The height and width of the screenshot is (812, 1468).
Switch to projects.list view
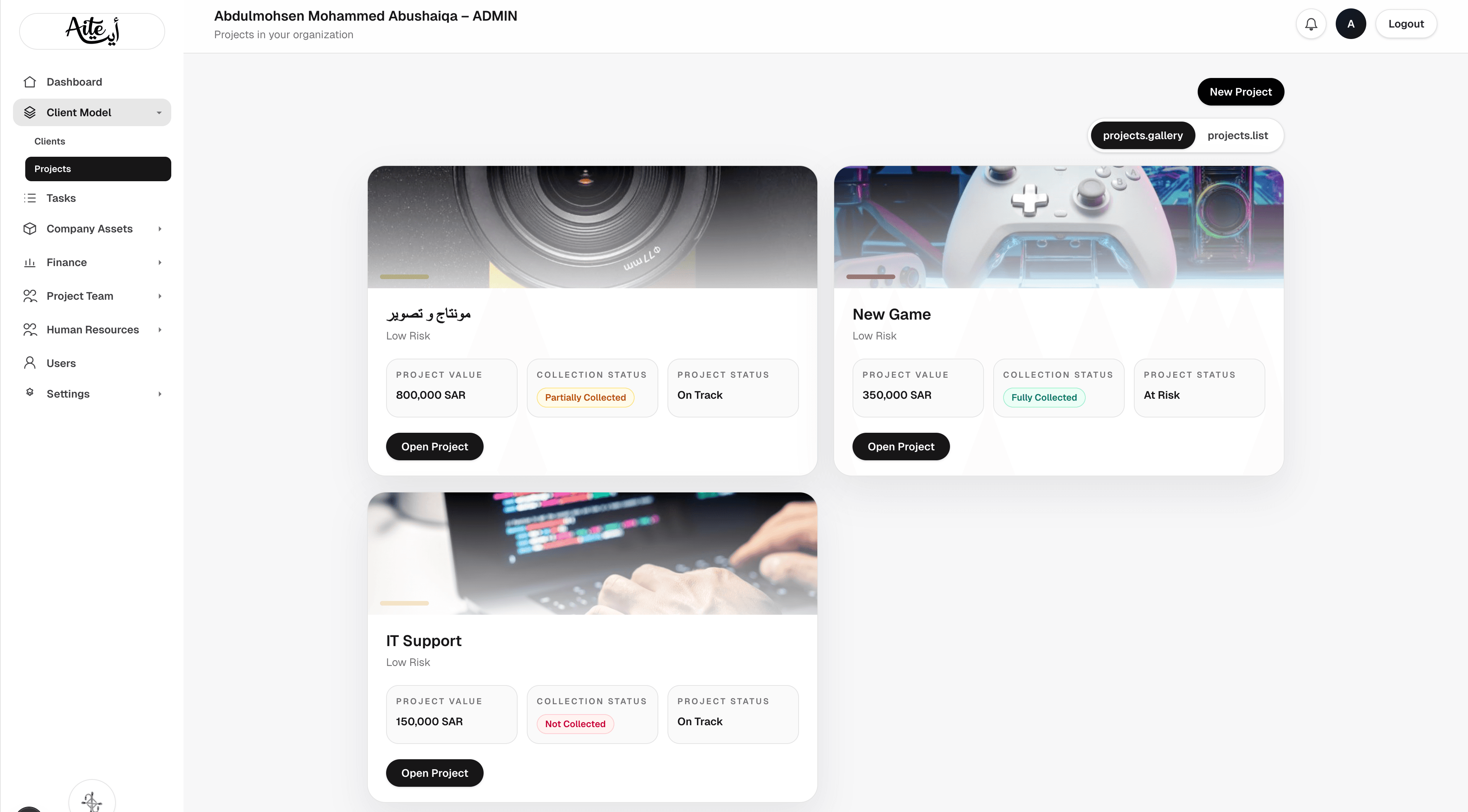click(1237, 136)
